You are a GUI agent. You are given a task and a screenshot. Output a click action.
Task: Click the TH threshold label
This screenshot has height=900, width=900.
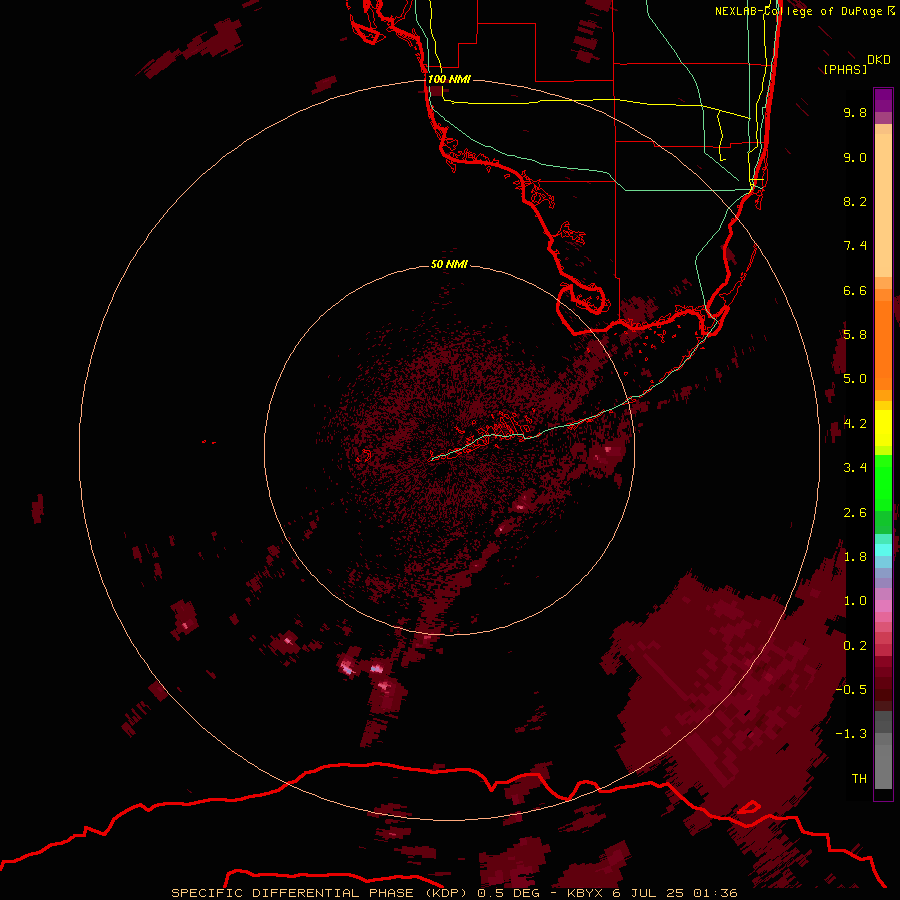coord(859,779)
